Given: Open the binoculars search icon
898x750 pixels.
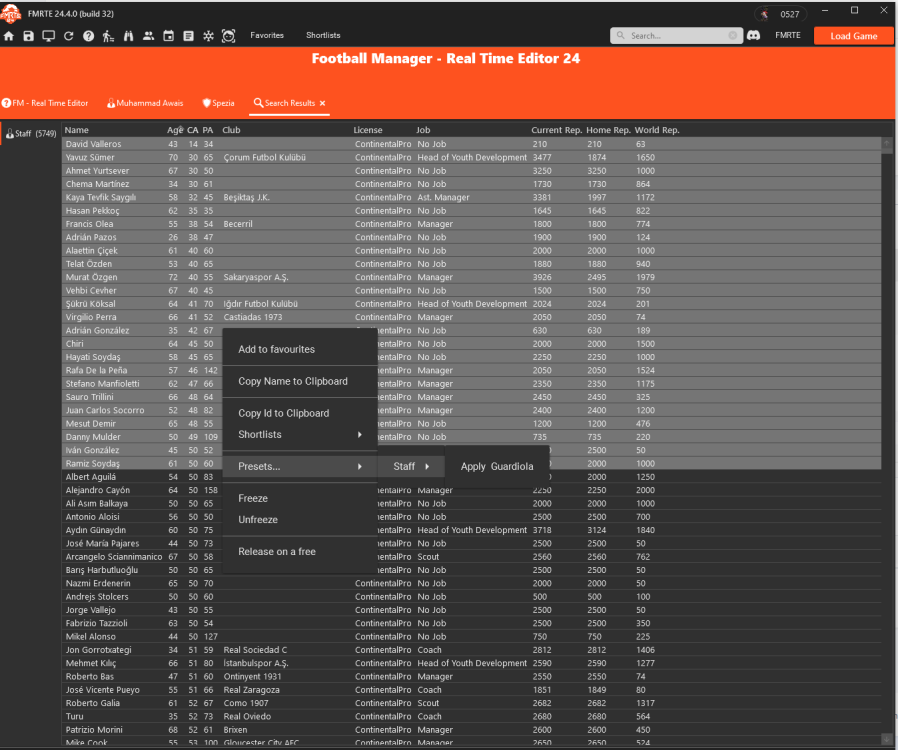Looking at the screenshot, I should [x=128, y=36].
